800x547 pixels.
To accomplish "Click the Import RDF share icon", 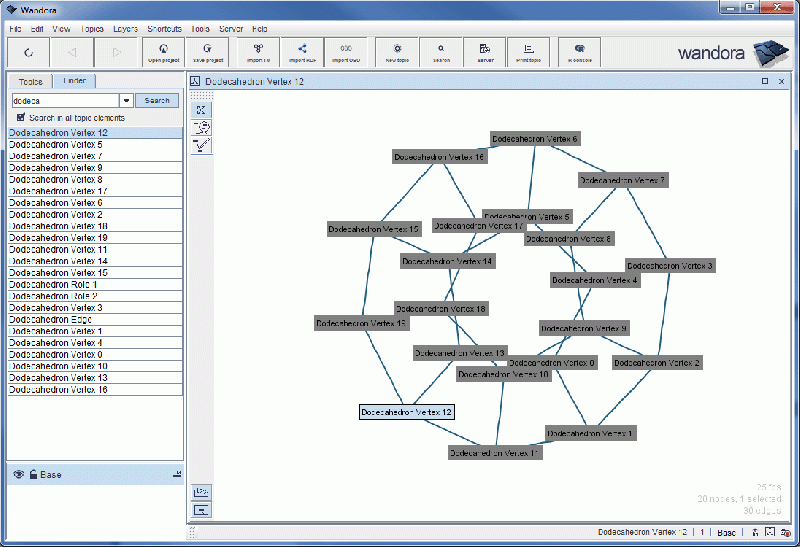I will (x=302, y=51).
